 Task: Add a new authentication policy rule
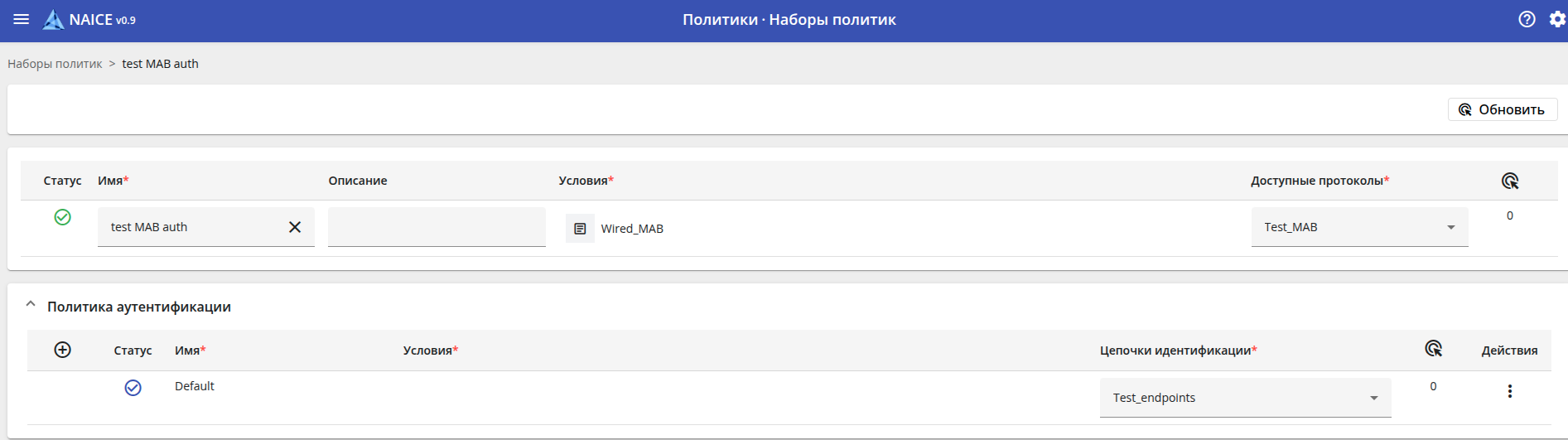point(62,350)
